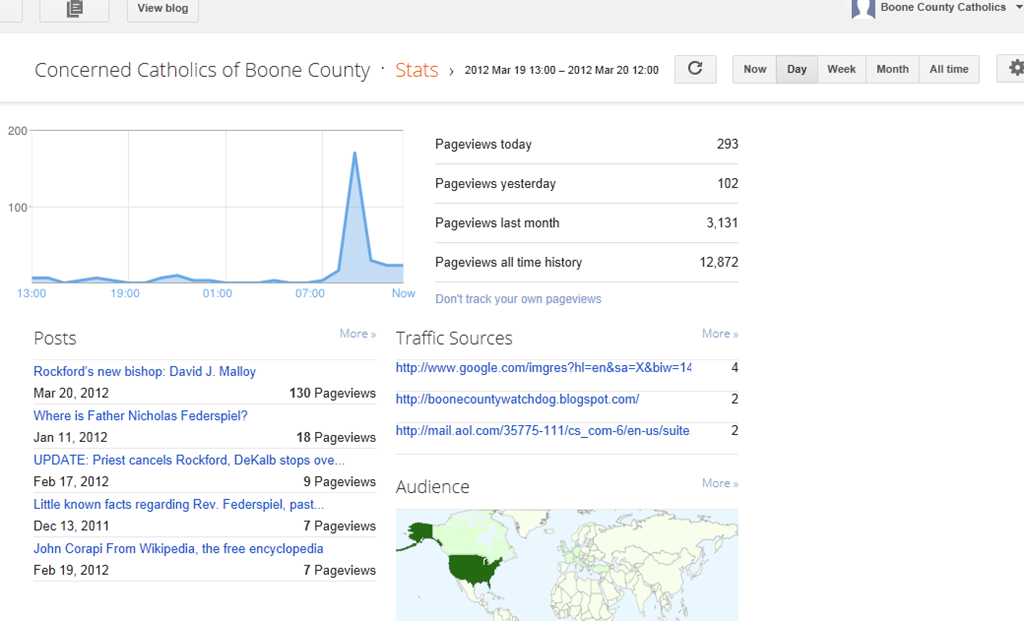The image size is (1024, 621).
Task: Click the Posts section heading
Action: (x=55, y=338)
